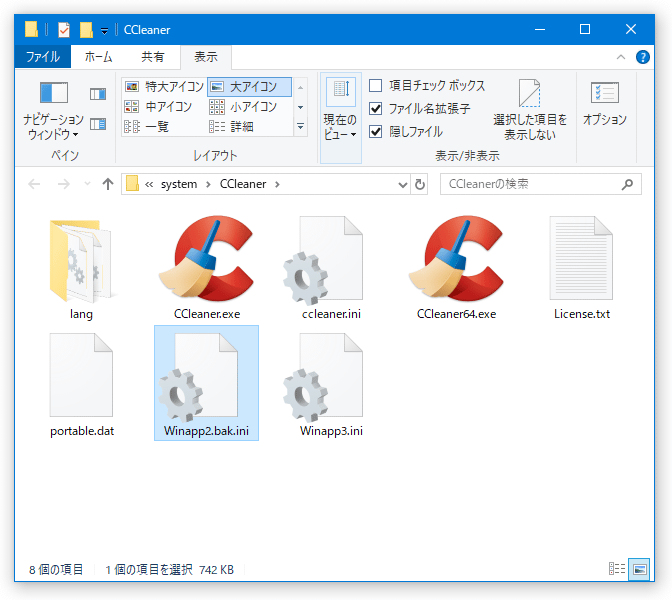Switch to View (表示) ribbon tab
This screenshot has width=672, height=600.
206,57
